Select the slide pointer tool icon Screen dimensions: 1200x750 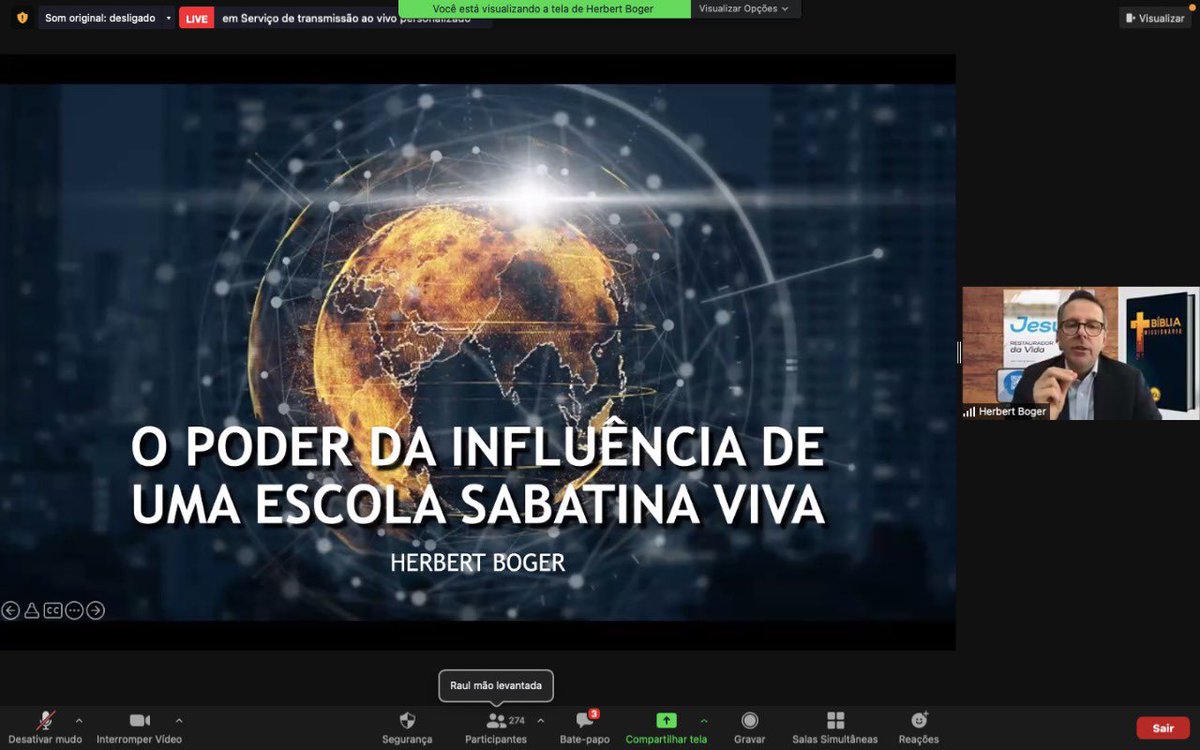pos(31,610)
